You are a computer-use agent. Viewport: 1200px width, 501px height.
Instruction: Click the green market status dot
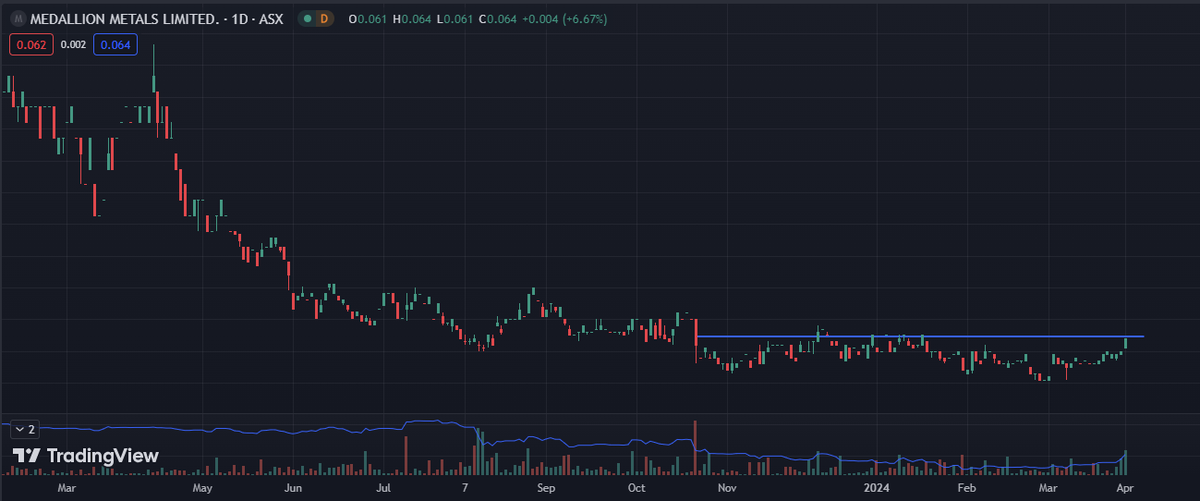[305, 19]
